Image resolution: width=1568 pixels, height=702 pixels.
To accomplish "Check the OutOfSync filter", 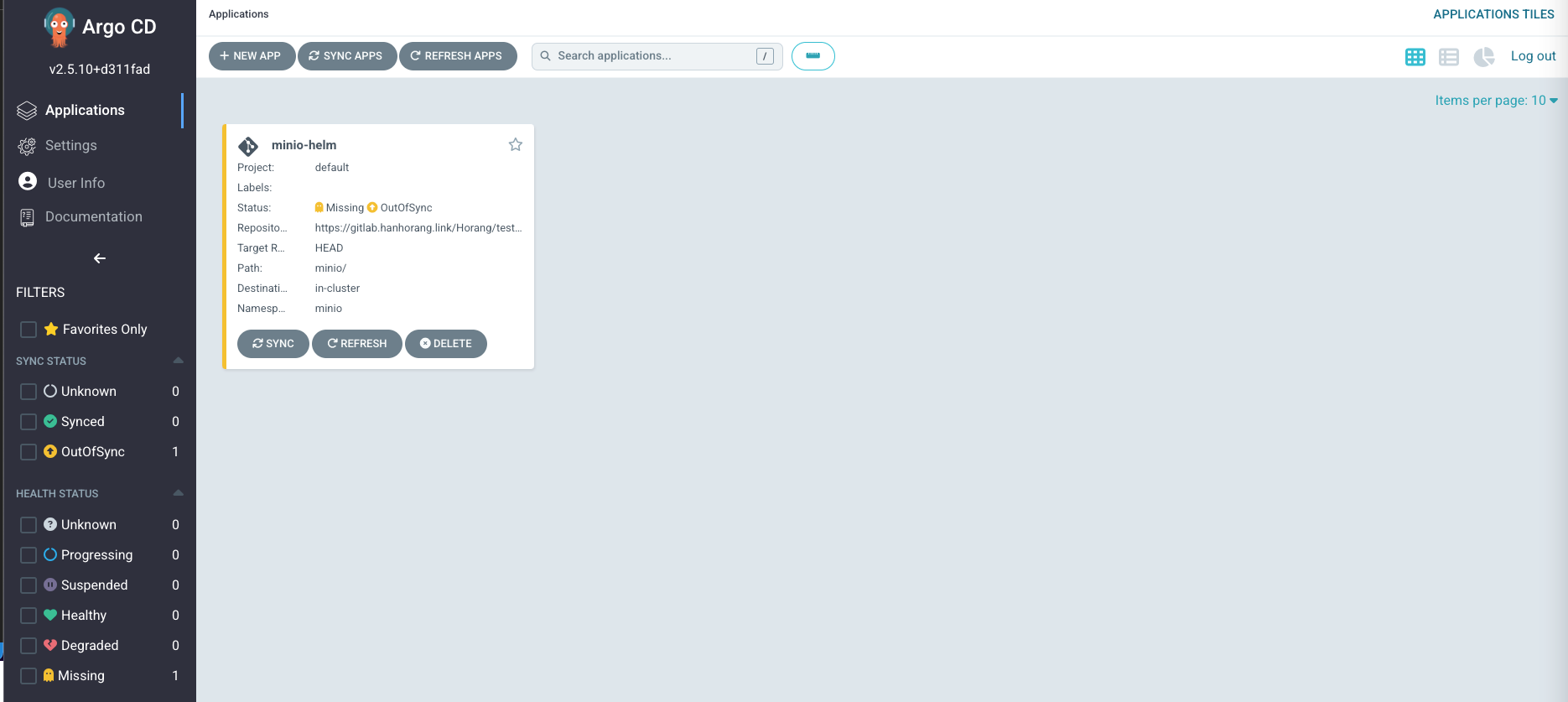I will coord(29,452).
